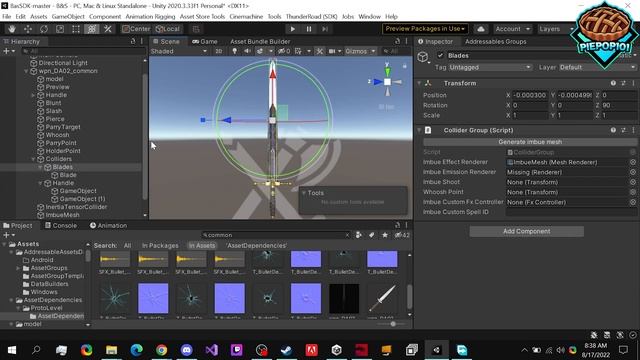The width and height of the screenshot is (640, 360).
Task: Select the ImbueMesh object in Hierarchy
Action: tap(62, 215)
